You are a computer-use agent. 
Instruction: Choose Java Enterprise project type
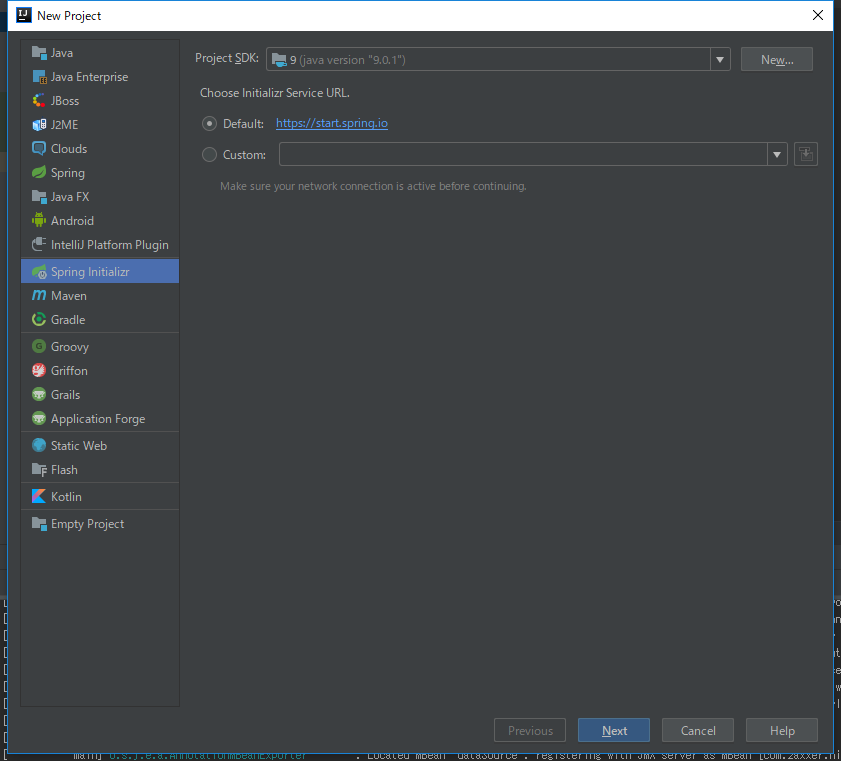(x=100, y=77)
